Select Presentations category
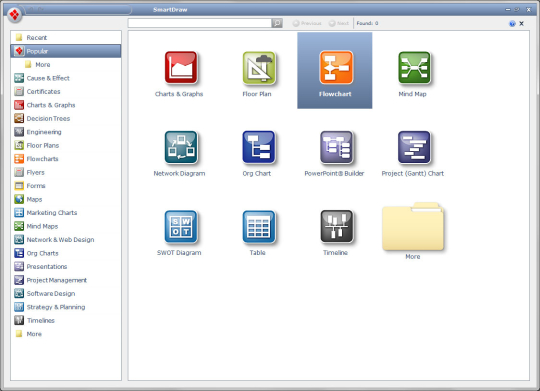Screen dimensions: 540x391 [66, 266]
